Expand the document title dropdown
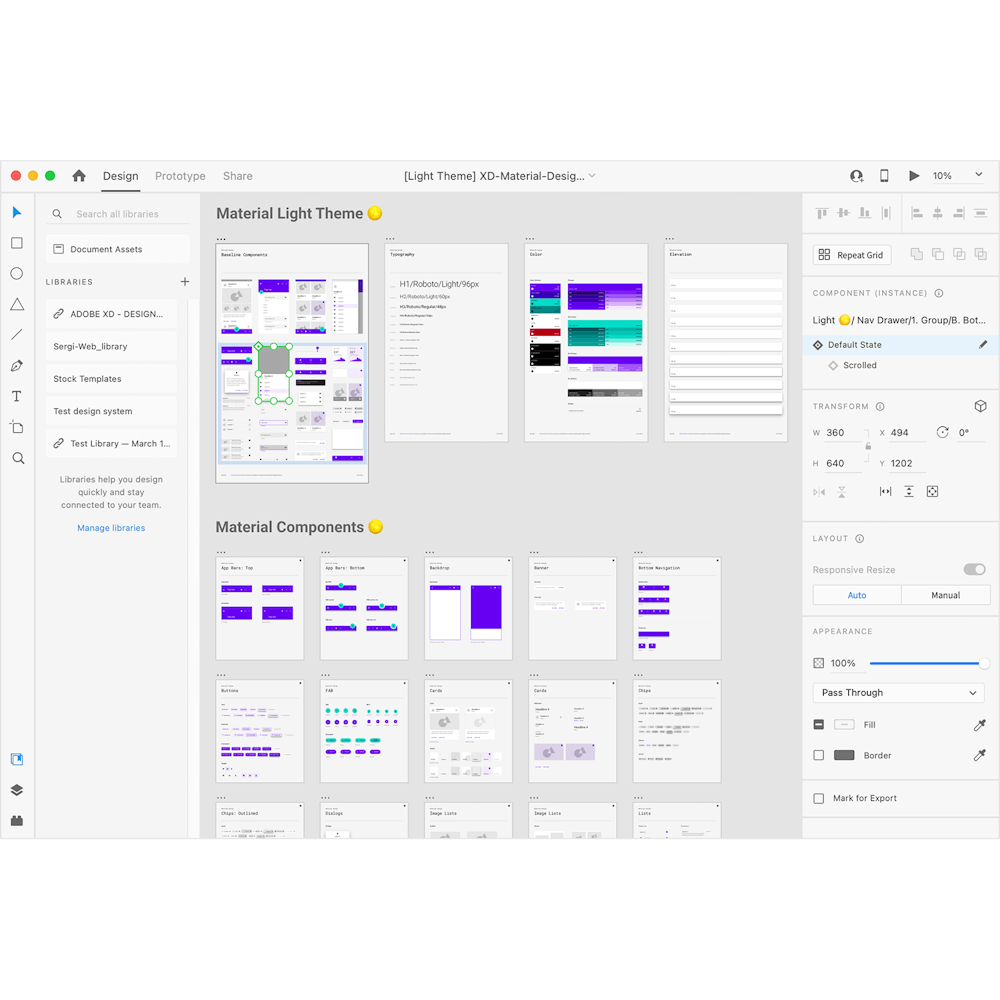The image size is (1000, 1000). [x=592, y=175]
